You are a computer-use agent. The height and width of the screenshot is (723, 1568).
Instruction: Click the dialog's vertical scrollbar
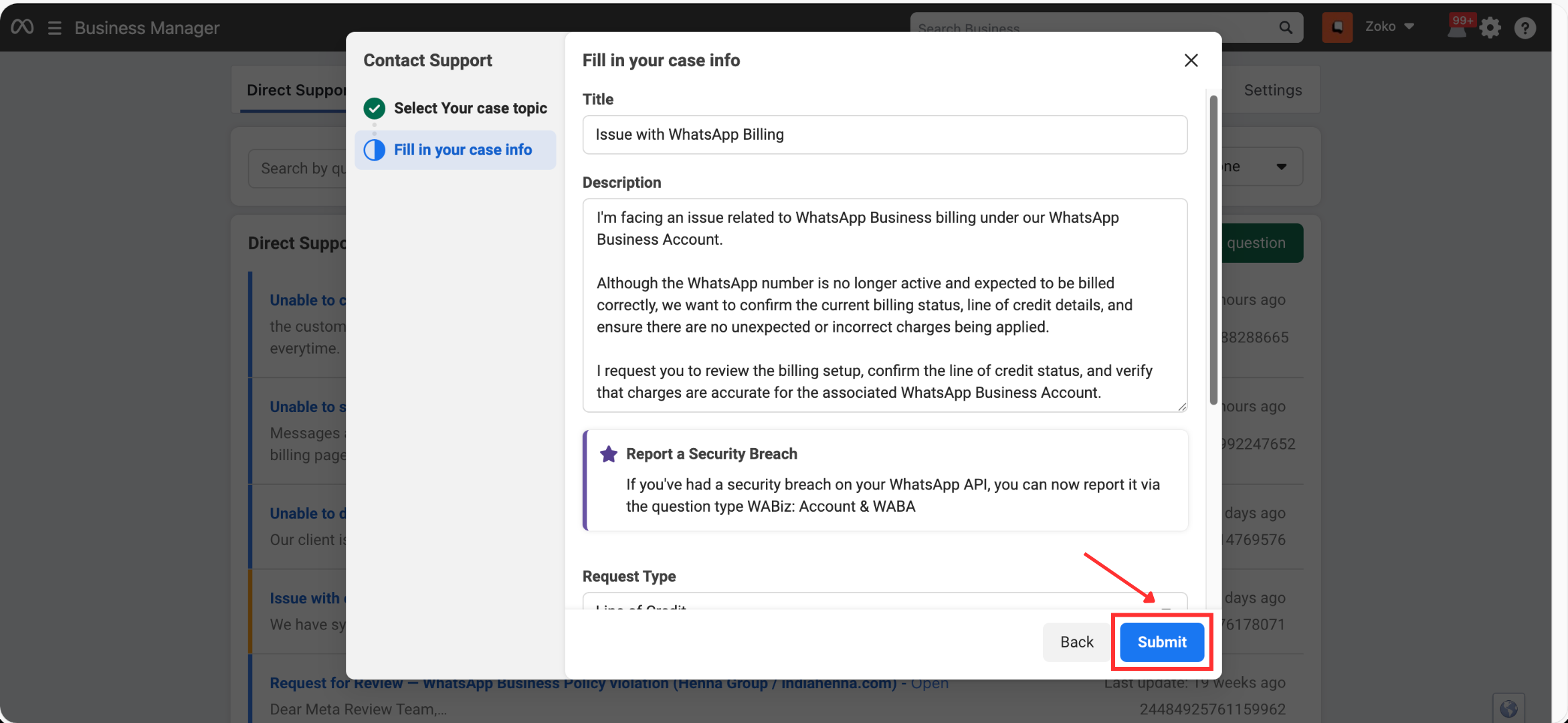(x=1213, y=250)
